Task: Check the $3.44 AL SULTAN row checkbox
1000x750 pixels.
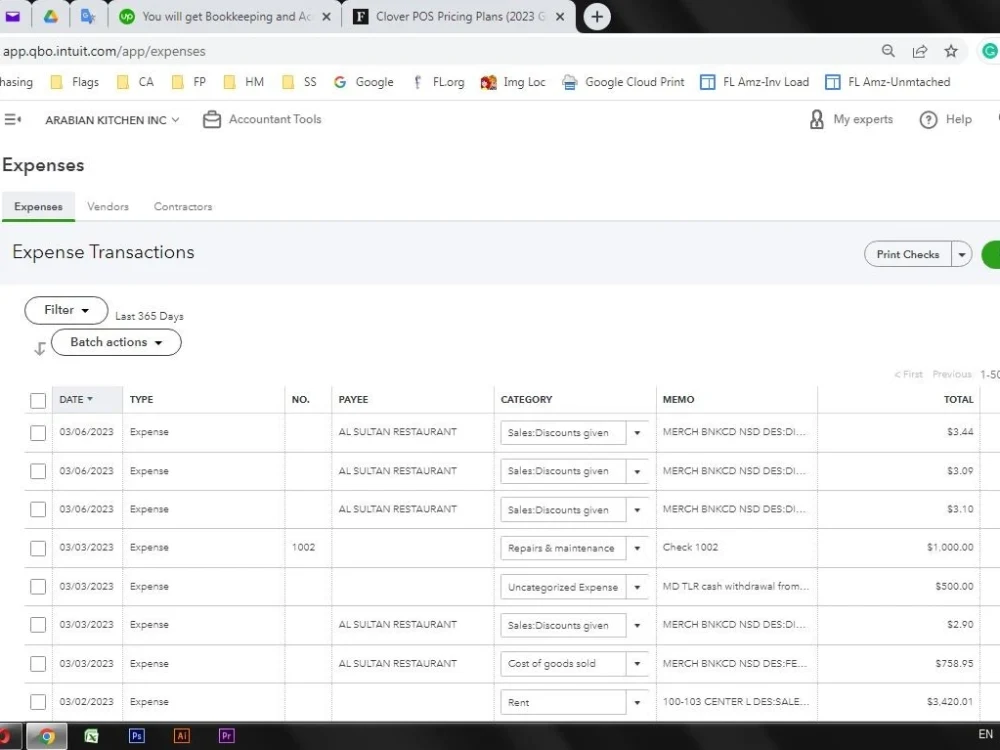Action: click(38, 432)
